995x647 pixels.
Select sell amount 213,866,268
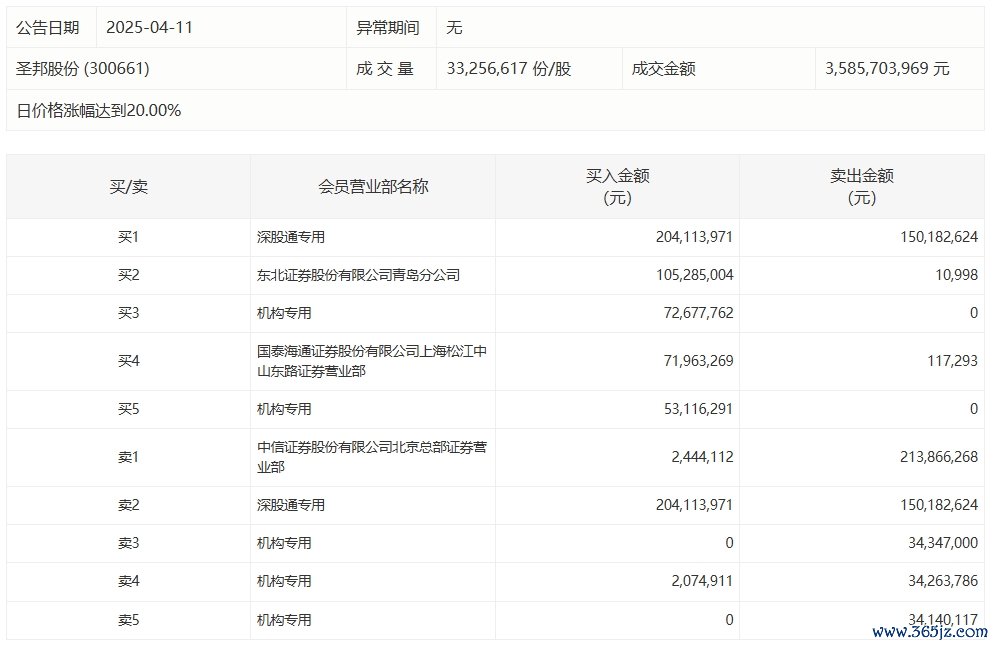click(x=939, y=457)
